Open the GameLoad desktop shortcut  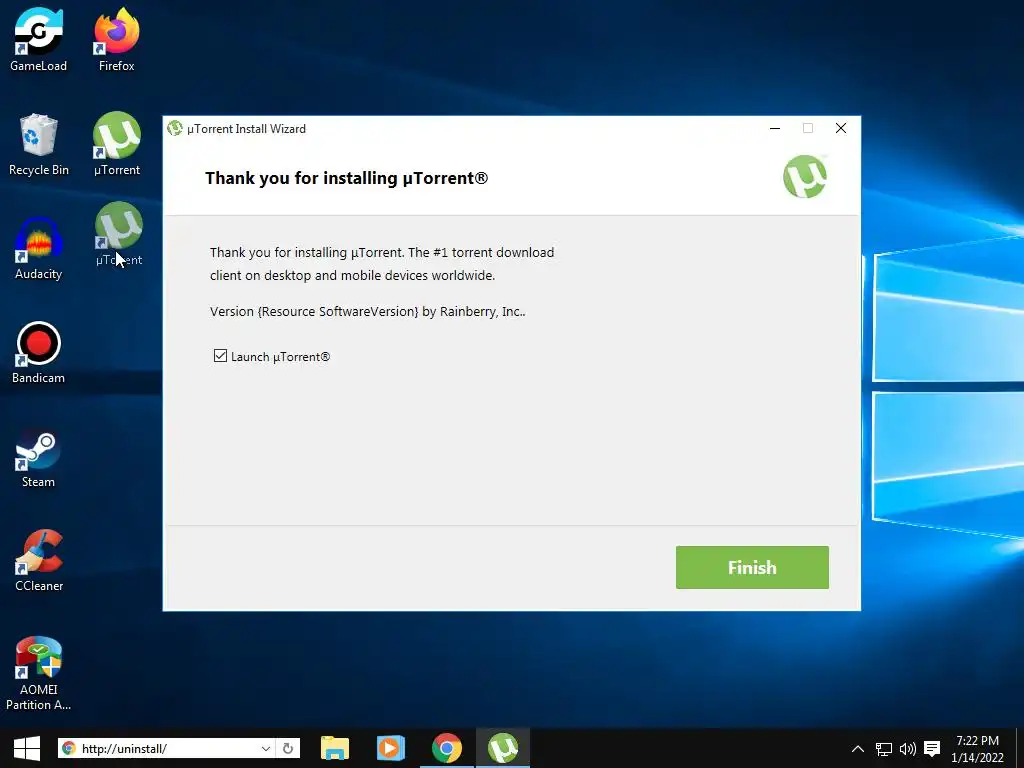click(39, 39)
